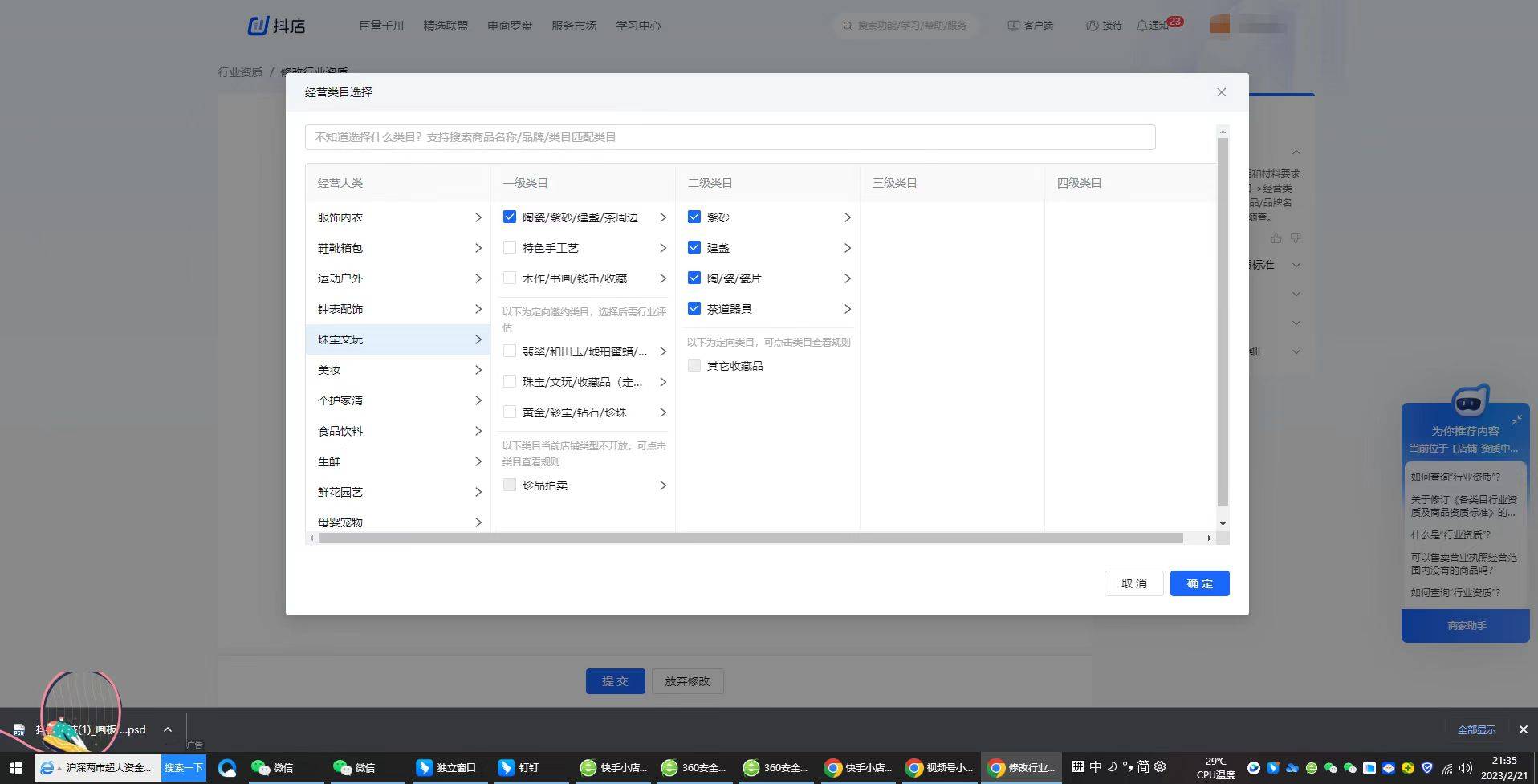The width and height of the screenshot is (1538, 784).
Task: Click the WeChat icon in the taskbar
Action: click(261, 767)
